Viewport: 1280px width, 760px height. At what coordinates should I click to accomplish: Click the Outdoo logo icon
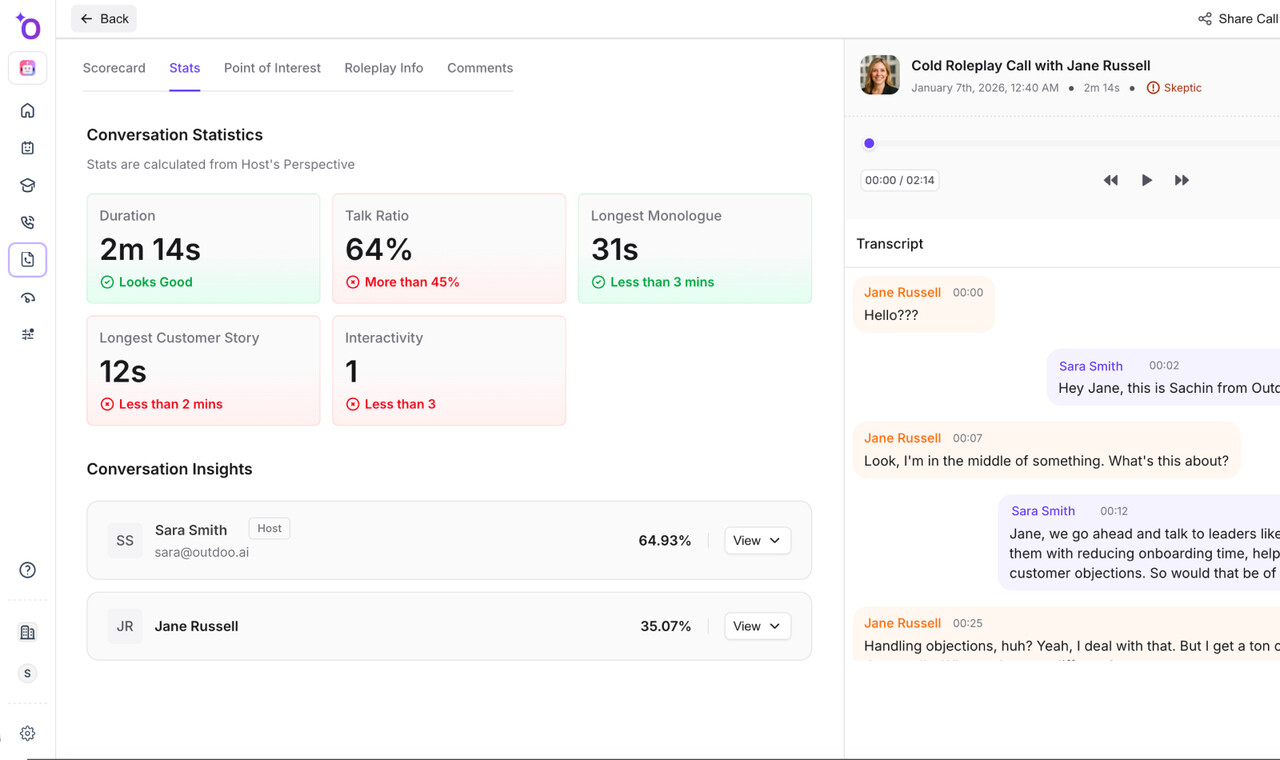pyautogui.click(x=28, y=26)
